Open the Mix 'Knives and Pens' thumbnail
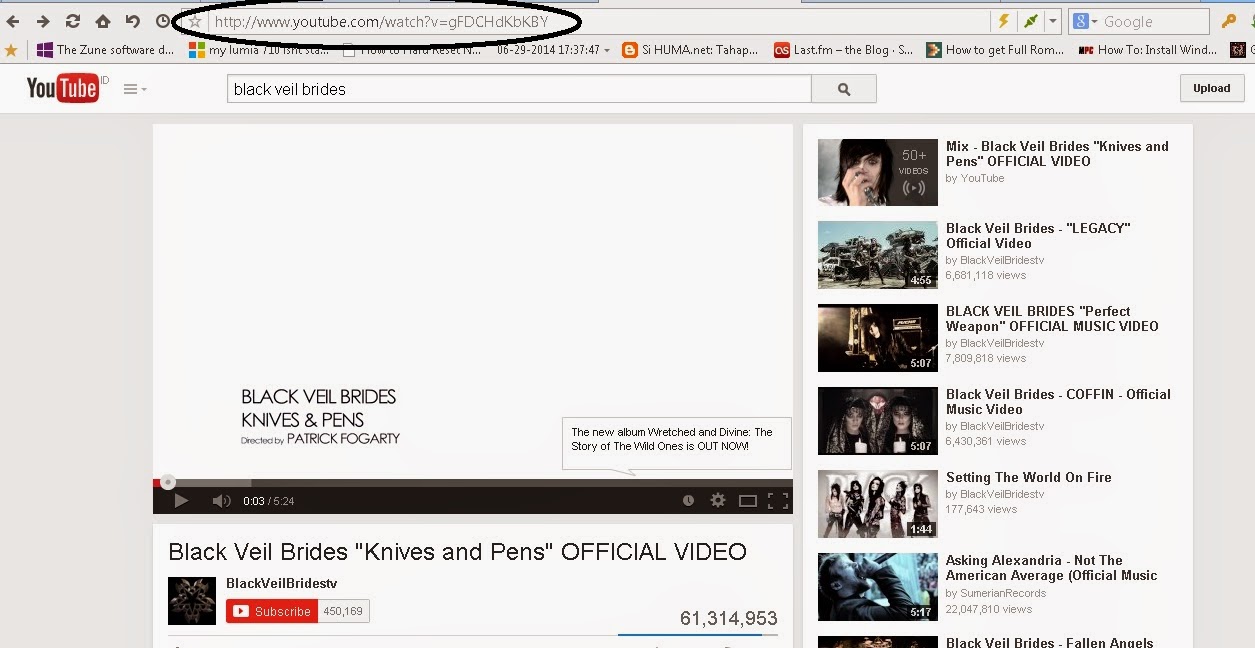1255x648 pixels. pyautogui.click(x=878, y=172)
